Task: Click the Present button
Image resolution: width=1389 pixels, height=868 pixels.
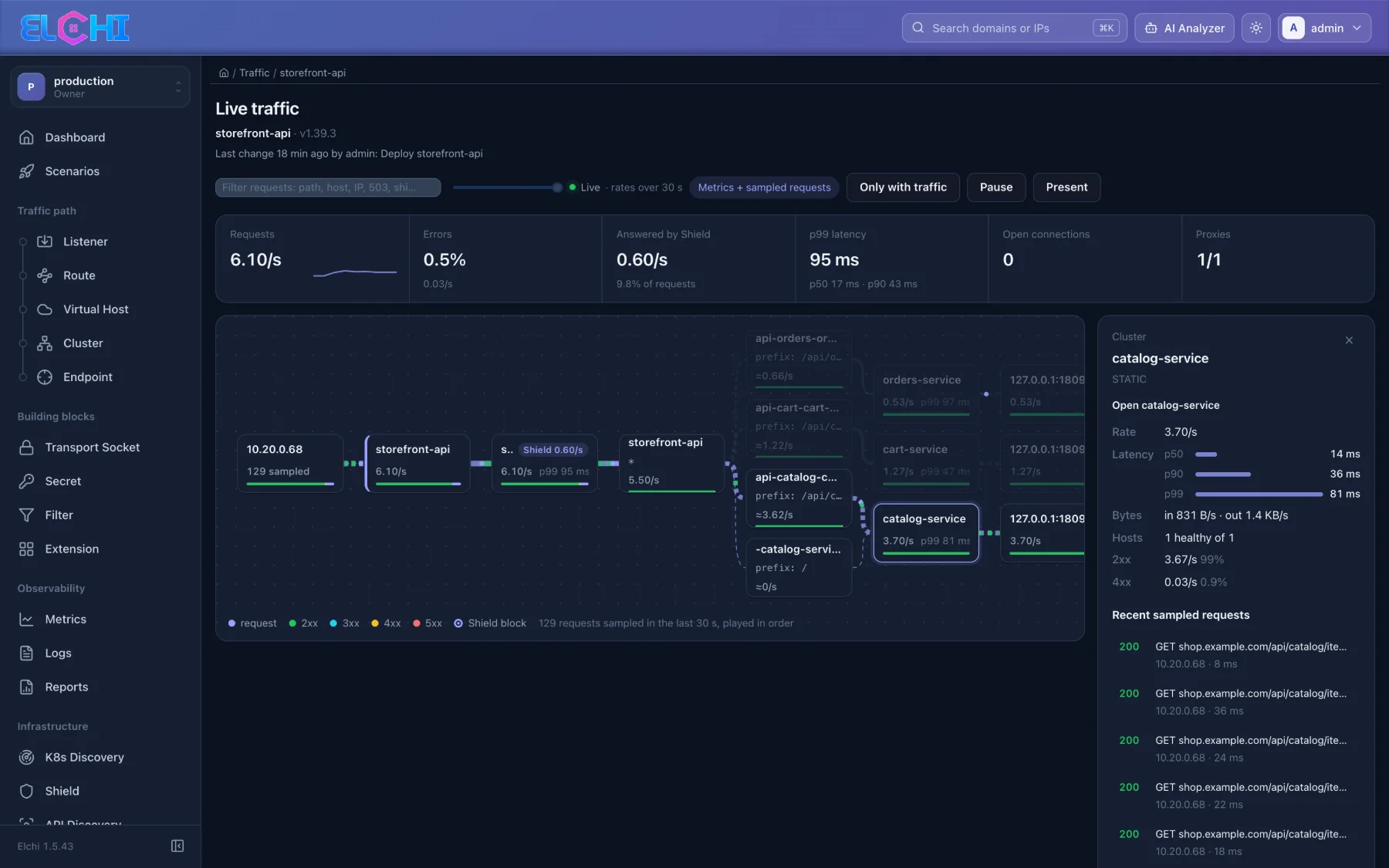Action: tap(1066, 187)
